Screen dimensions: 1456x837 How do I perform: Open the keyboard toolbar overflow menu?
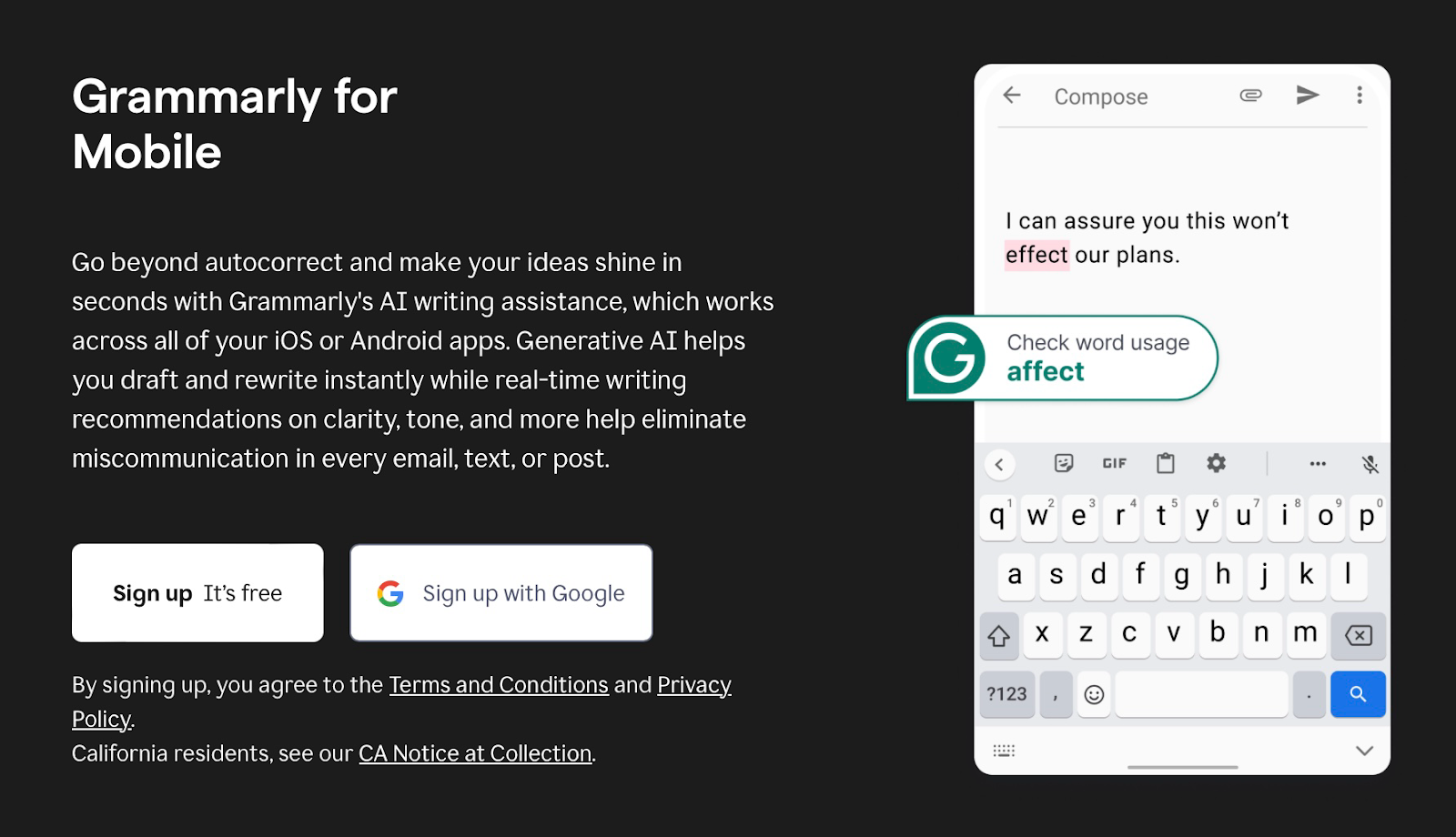(1317, 463)
